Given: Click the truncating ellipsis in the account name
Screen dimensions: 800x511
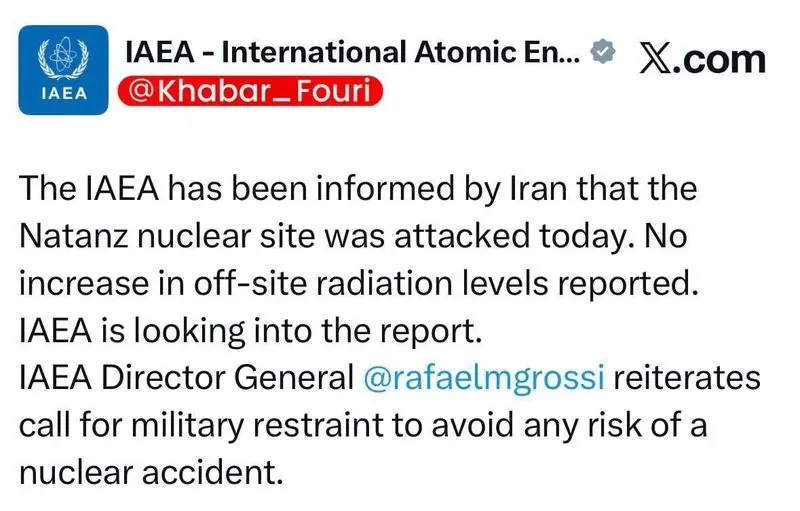Looking at the screenshot, I should point(567,54).
